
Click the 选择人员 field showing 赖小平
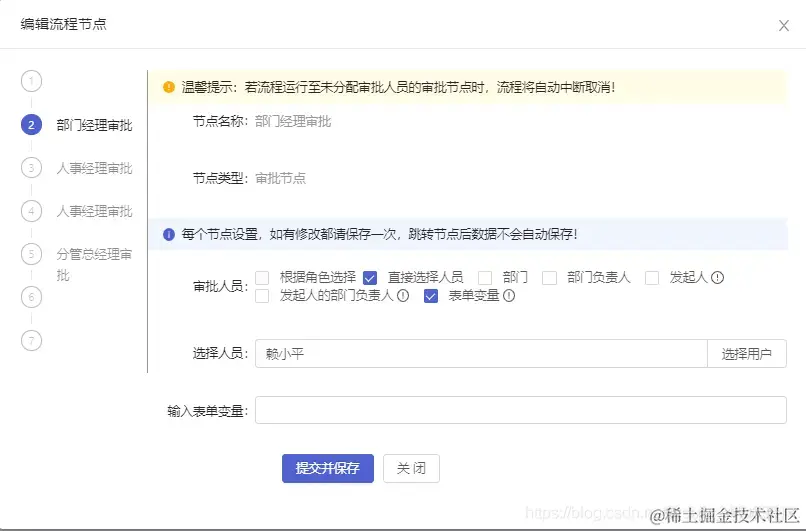tap(481, 354)
